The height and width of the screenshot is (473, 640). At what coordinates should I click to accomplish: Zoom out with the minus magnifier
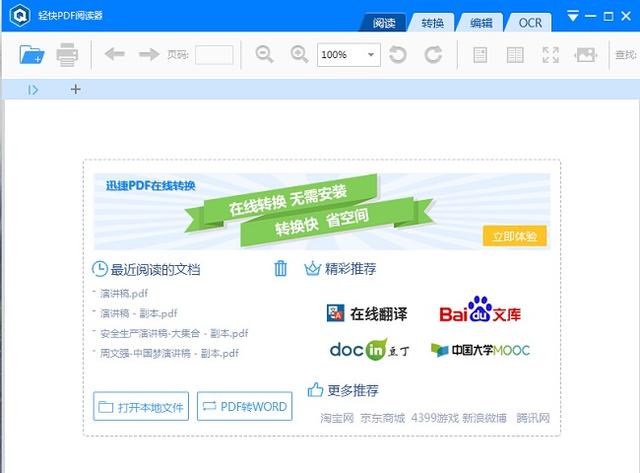[264, 55]
